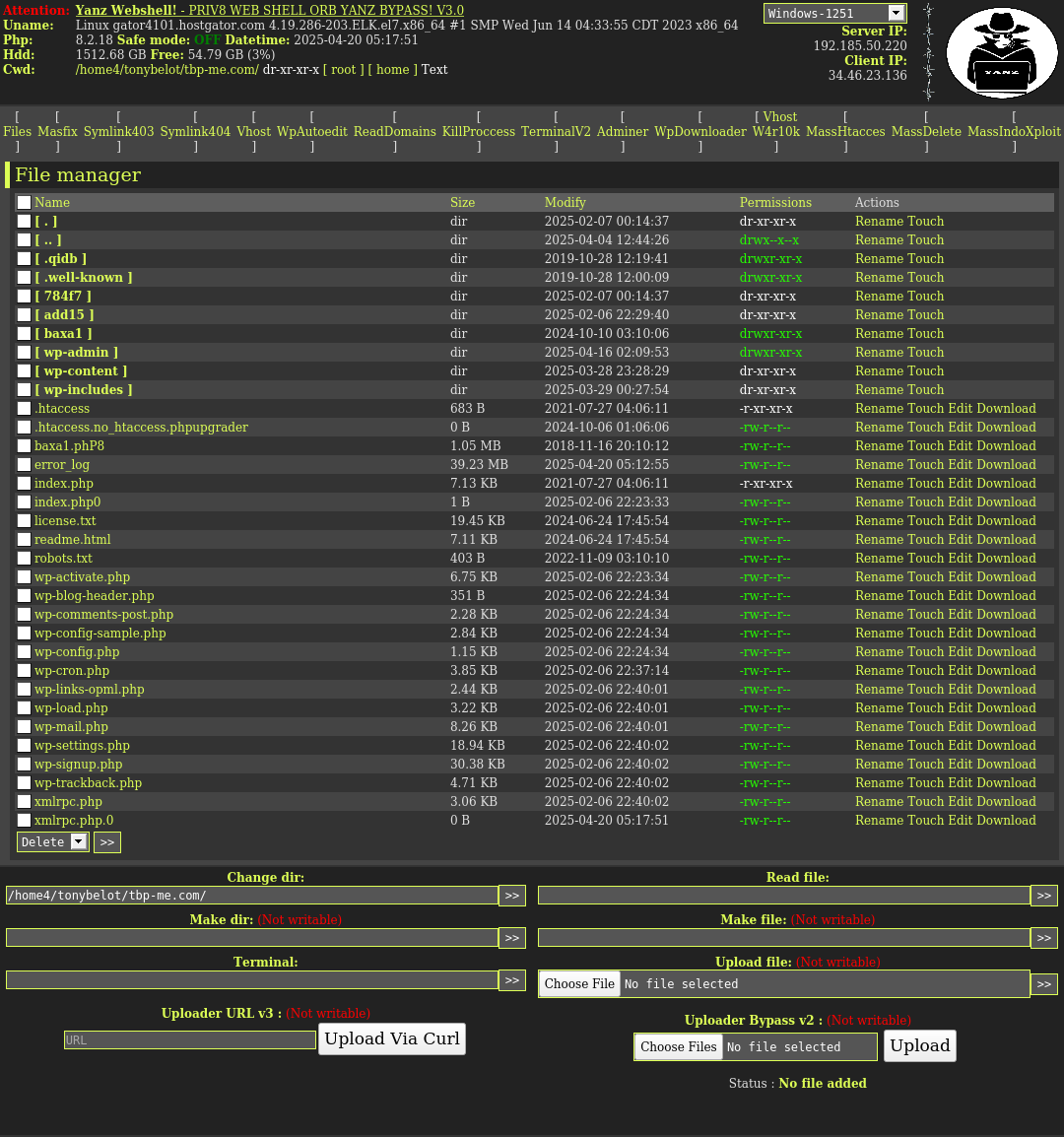Click Rename for readme.html

click(879, 539)
